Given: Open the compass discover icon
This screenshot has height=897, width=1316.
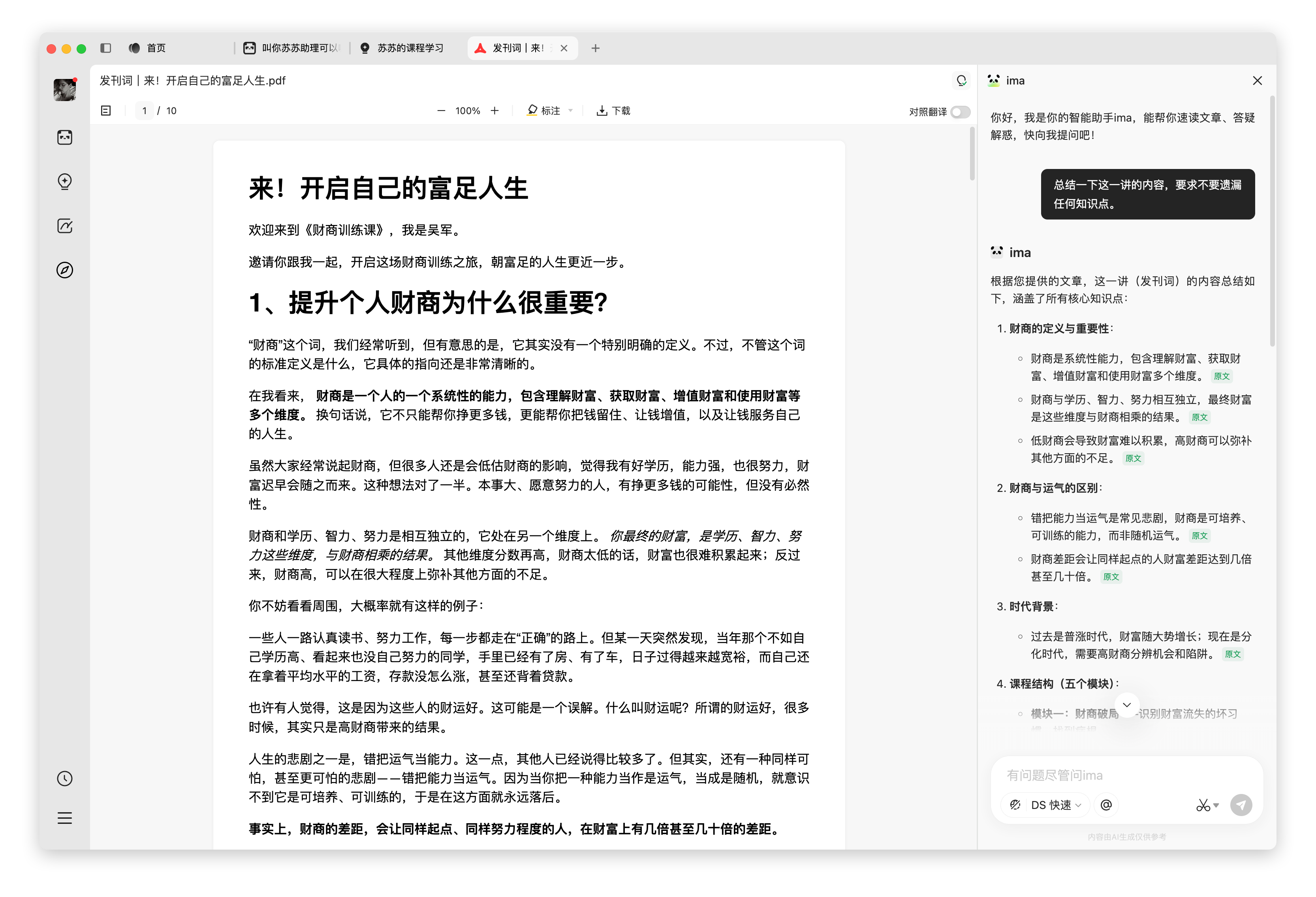Looking at the screenshot, I should [x=64, y=270].
